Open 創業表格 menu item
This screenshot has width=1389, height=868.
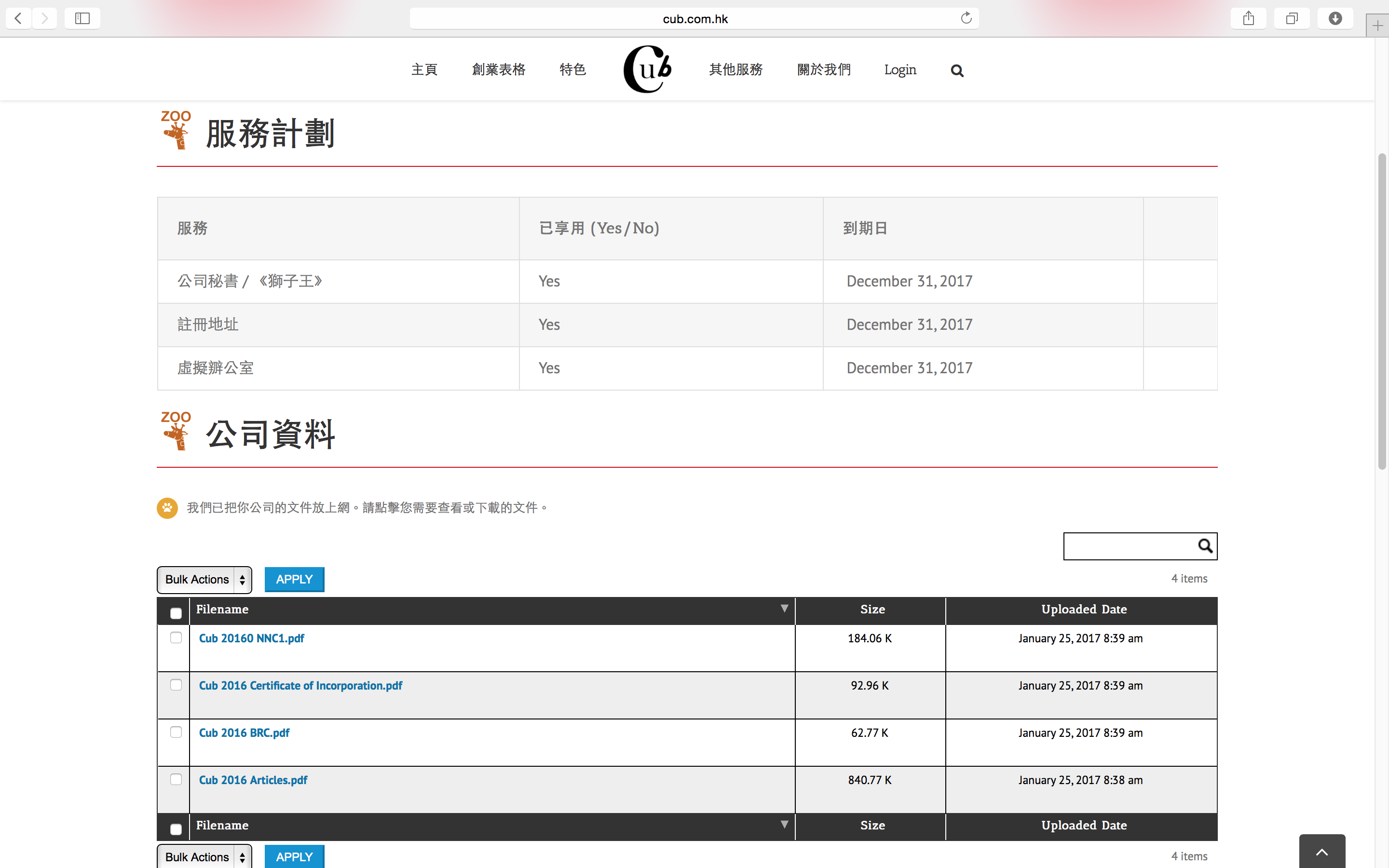coord(498,69)
